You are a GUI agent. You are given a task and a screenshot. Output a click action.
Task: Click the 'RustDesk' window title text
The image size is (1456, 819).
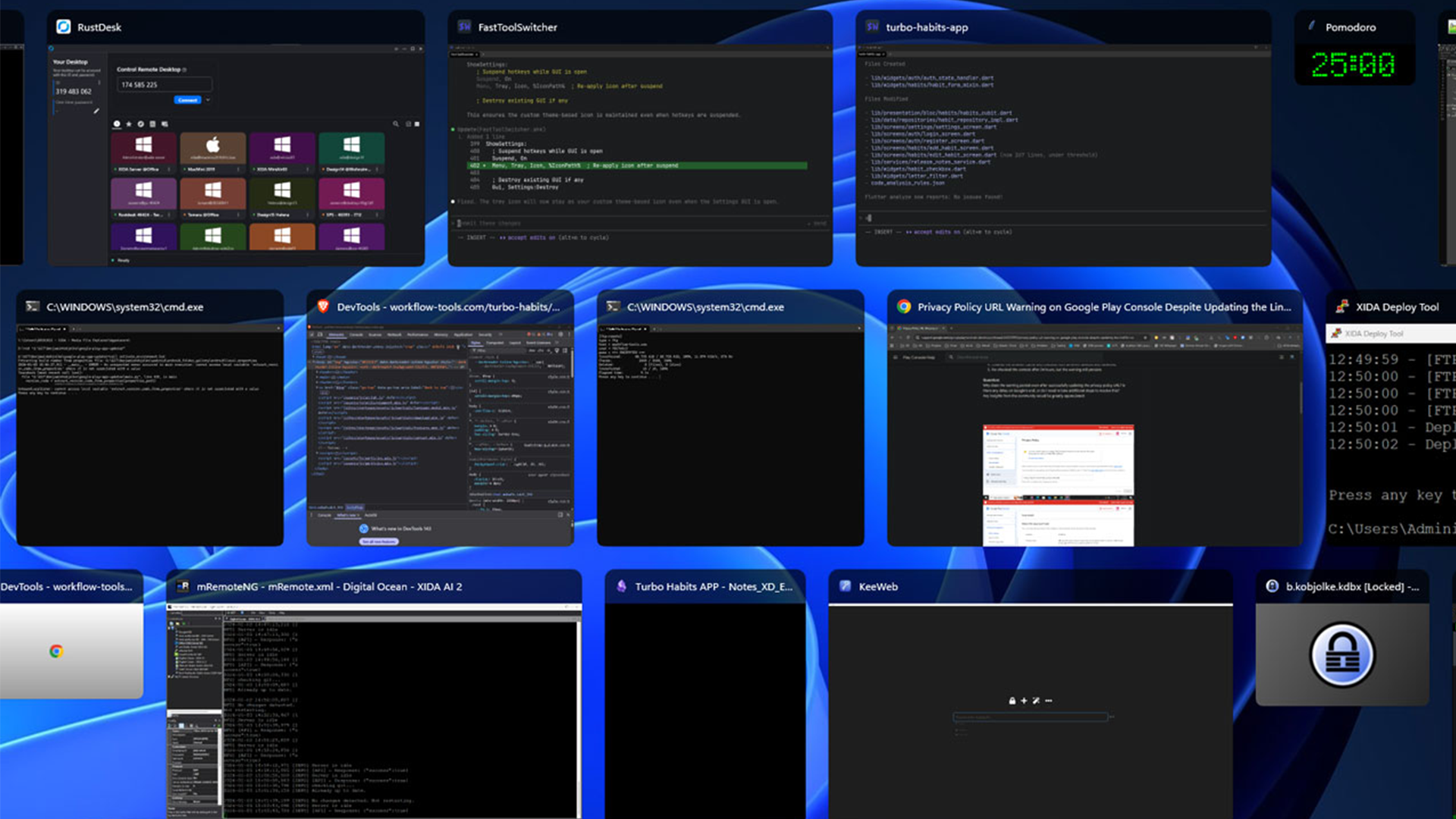(x=99, y=27)
